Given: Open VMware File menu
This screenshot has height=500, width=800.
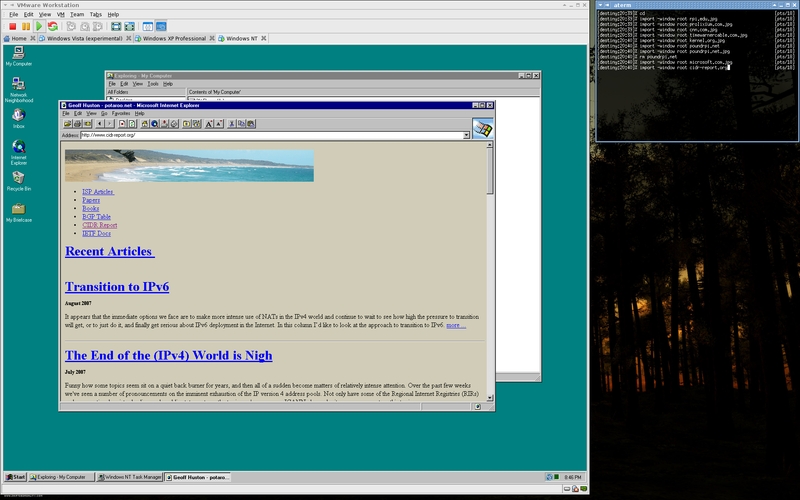Looking at the screenshot, I should (x=14, y=14).
